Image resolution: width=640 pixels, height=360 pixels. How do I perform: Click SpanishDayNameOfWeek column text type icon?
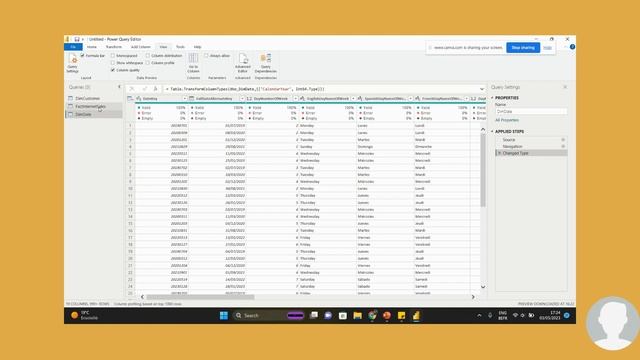pos(360,98)
